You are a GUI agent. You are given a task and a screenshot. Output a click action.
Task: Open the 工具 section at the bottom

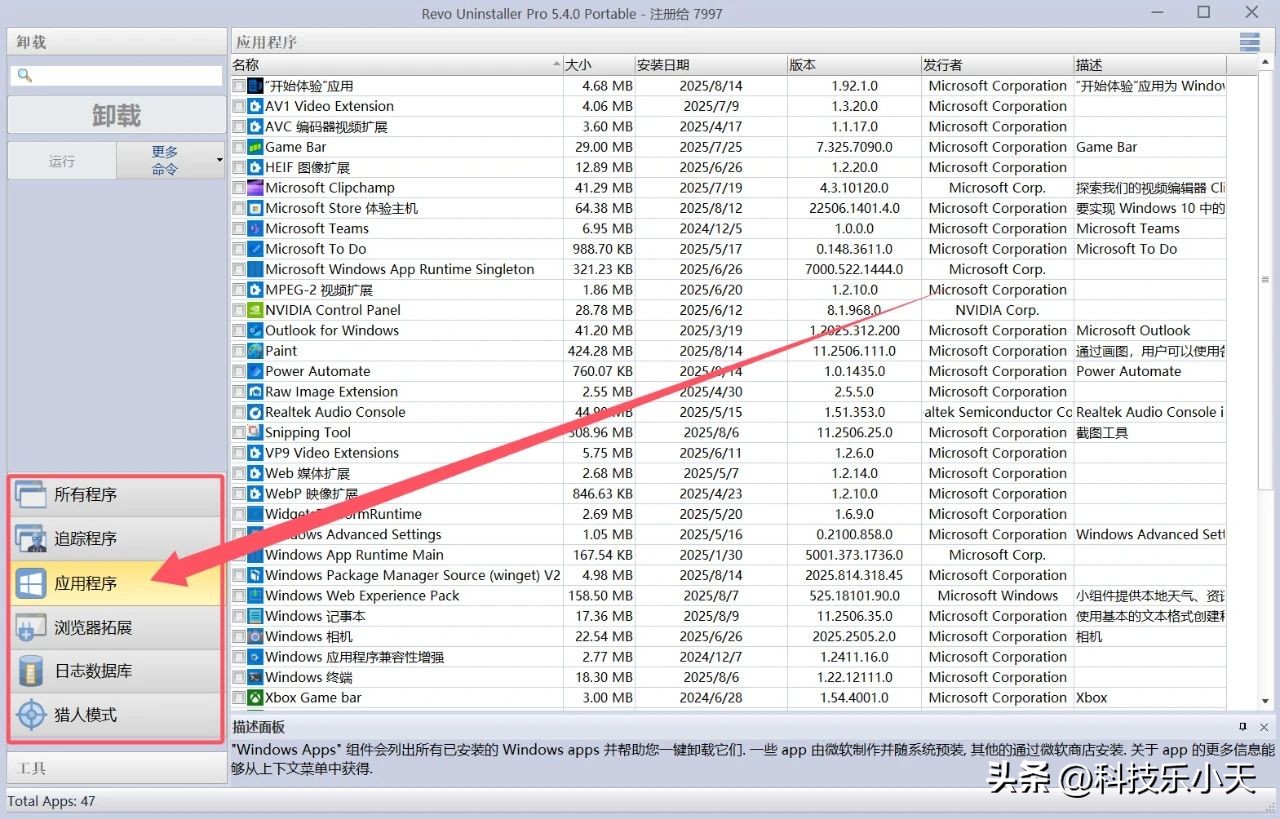(115, 768)
